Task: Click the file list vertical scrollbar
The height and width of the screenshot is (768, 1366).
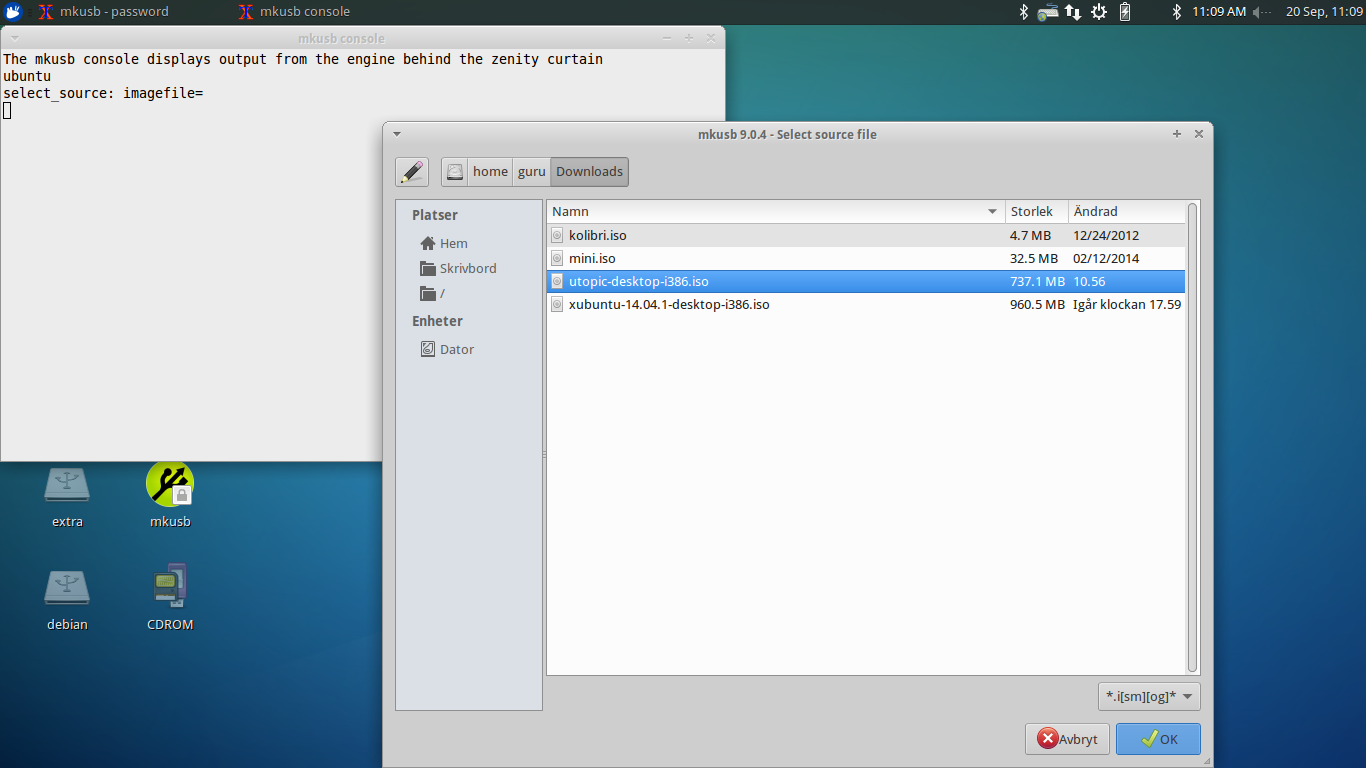Action: pyautogui.click(x=1192, y=438)
